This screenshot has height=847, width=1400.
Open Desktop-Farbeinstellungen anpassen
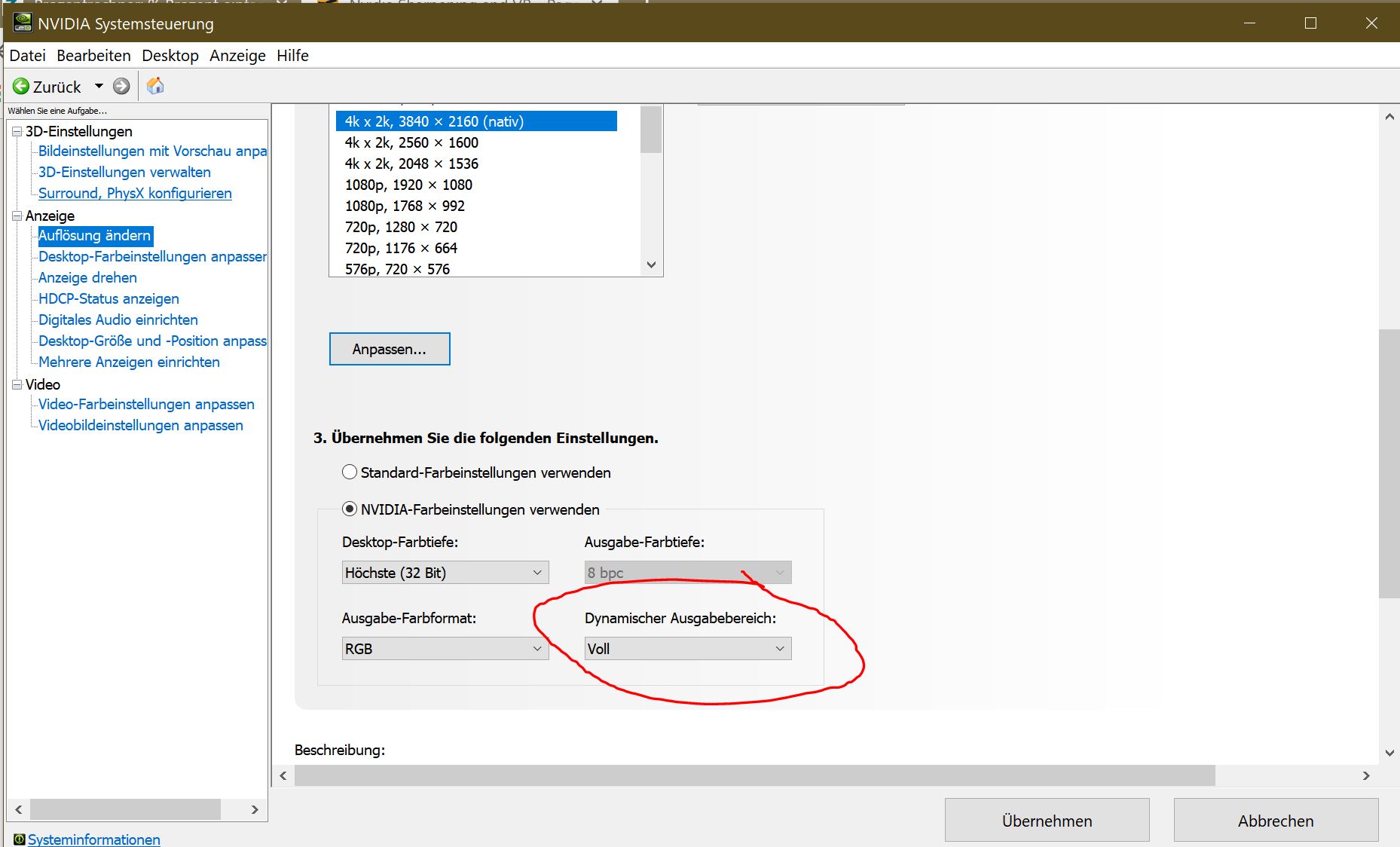[x=152, y=257]
